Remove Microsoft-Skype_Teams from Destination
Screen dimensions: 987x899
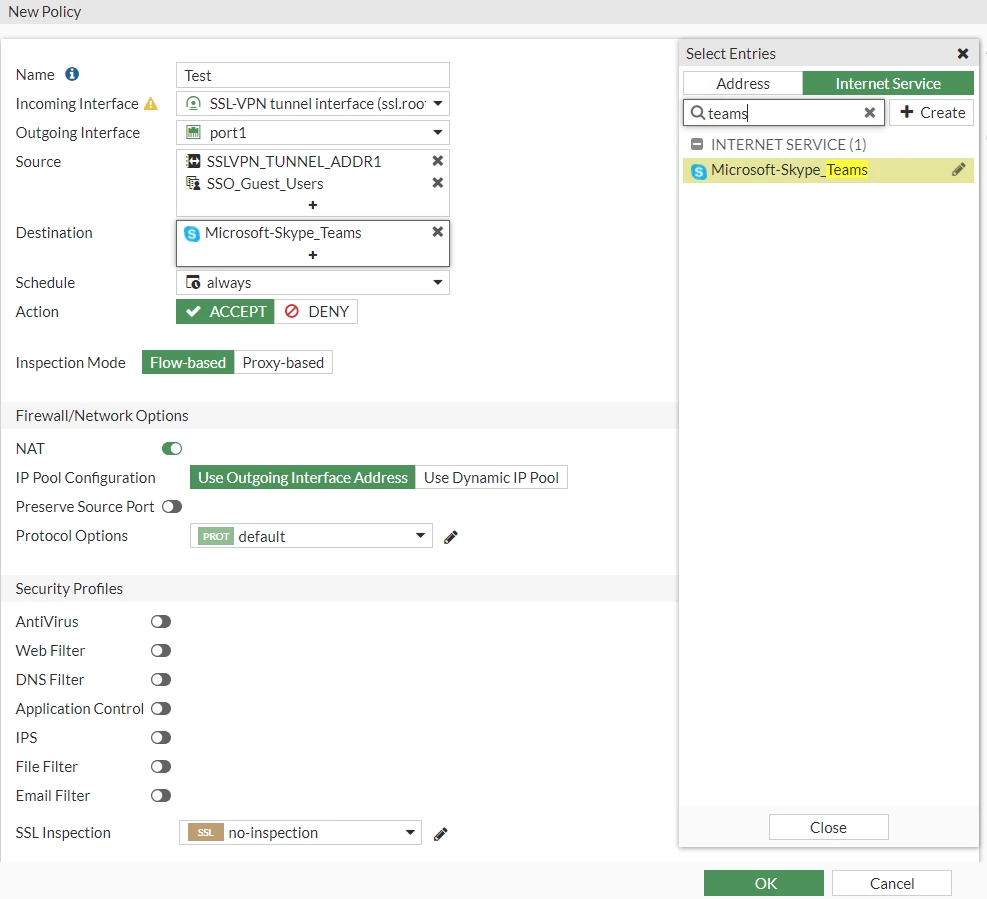[x=437, y=232]
